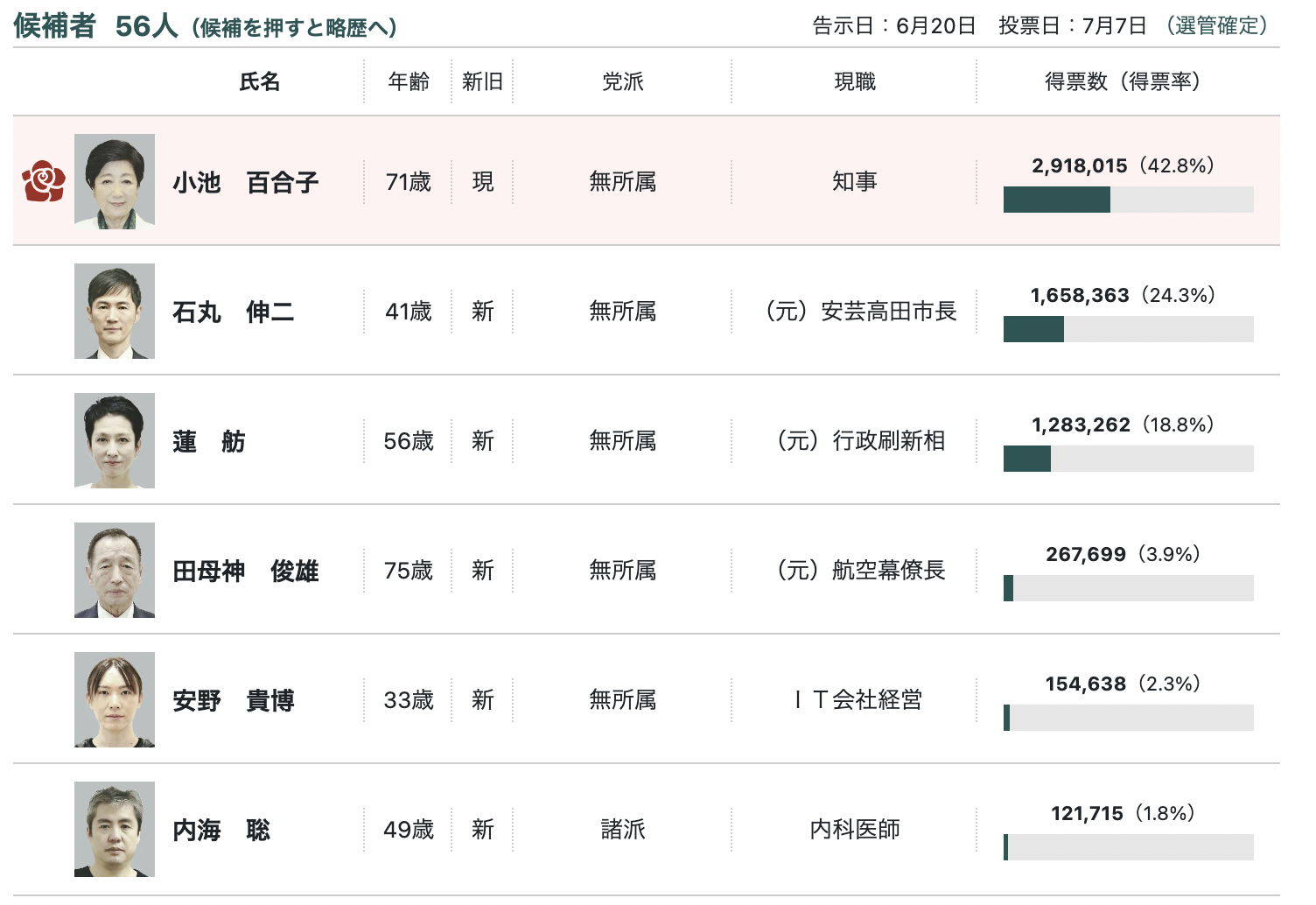Click the photo beside 田母神 俊雄
Viewport: 1316px width, 905px height.
115,570
